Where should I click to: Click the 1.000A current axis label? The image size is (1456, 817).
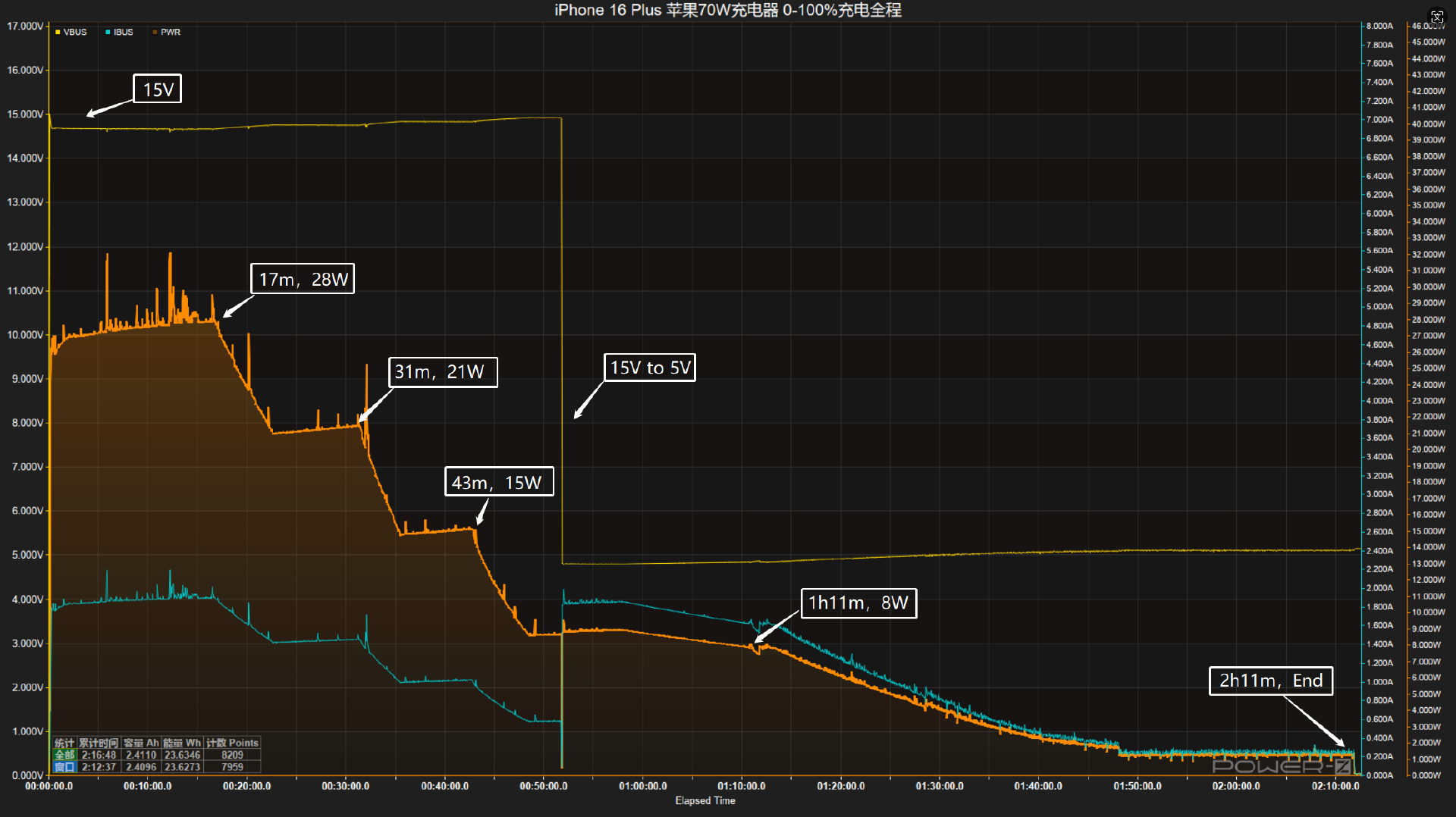1379,682
